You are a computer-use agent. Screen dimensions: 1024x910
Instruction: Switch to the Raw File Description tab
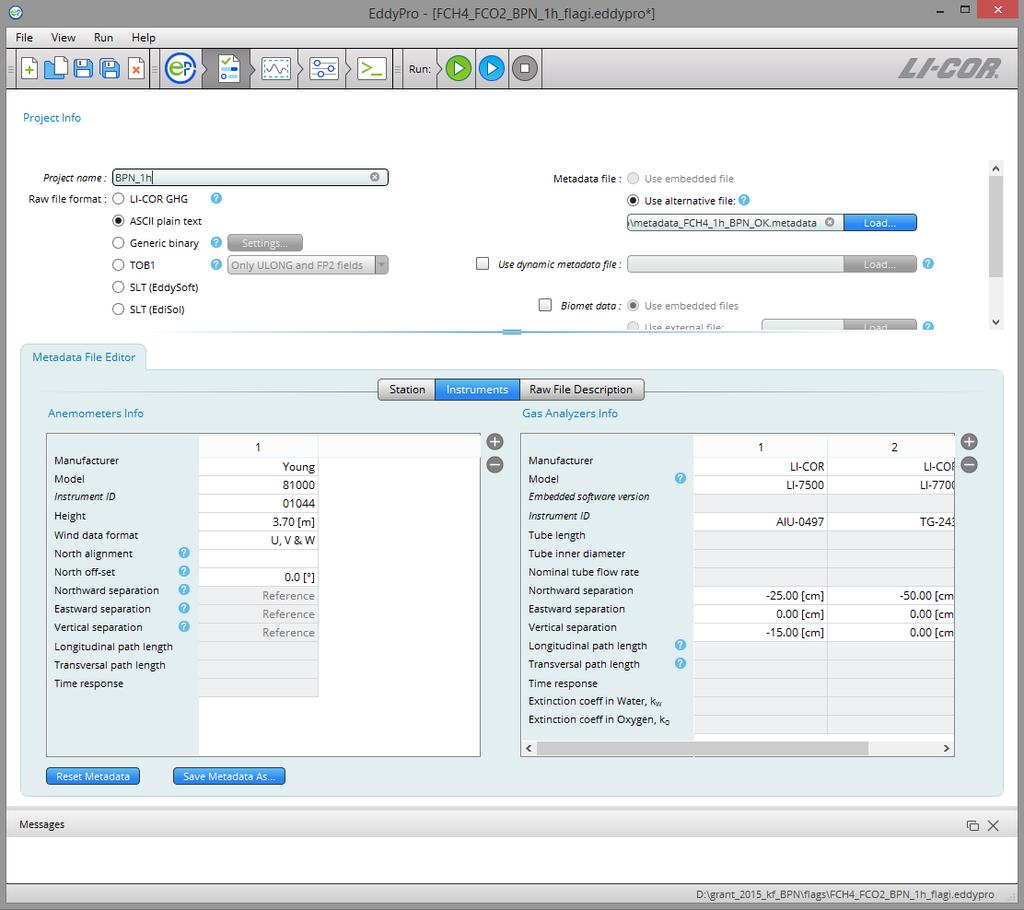581,389
